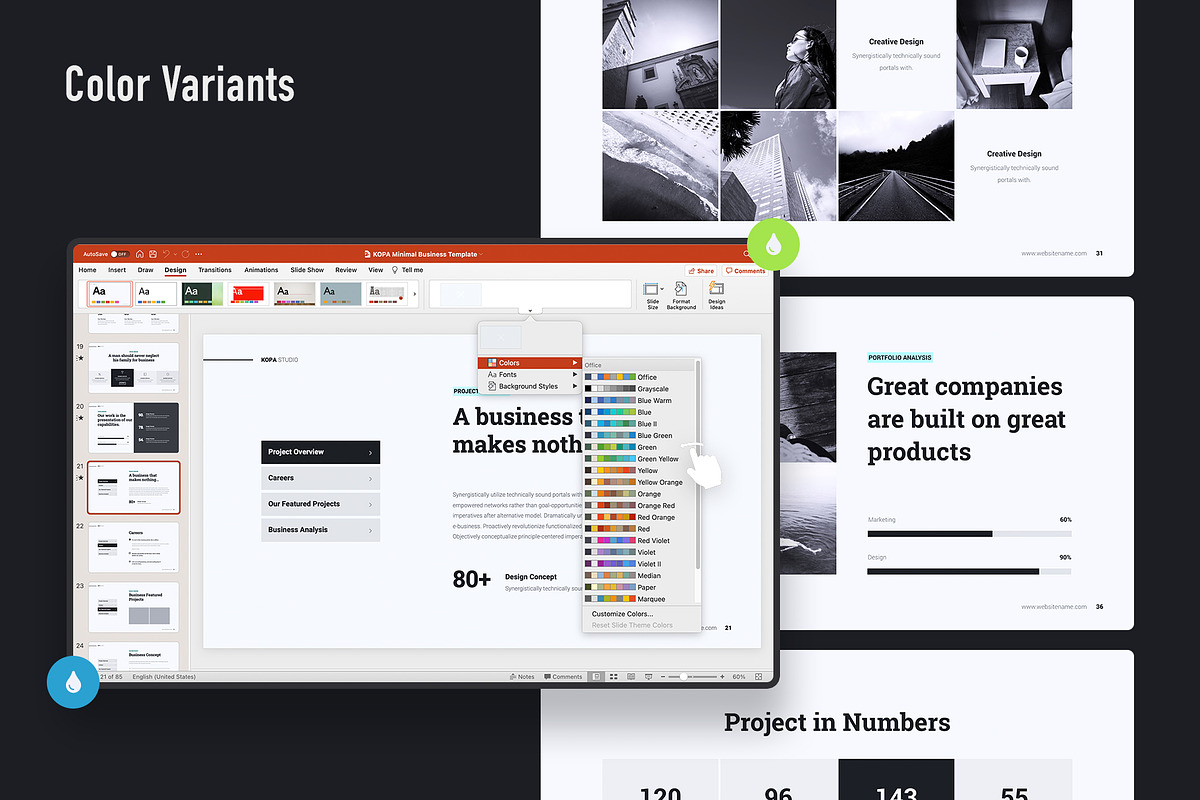
Task: Open the Insert tab
Action: [x=117, y=270]
